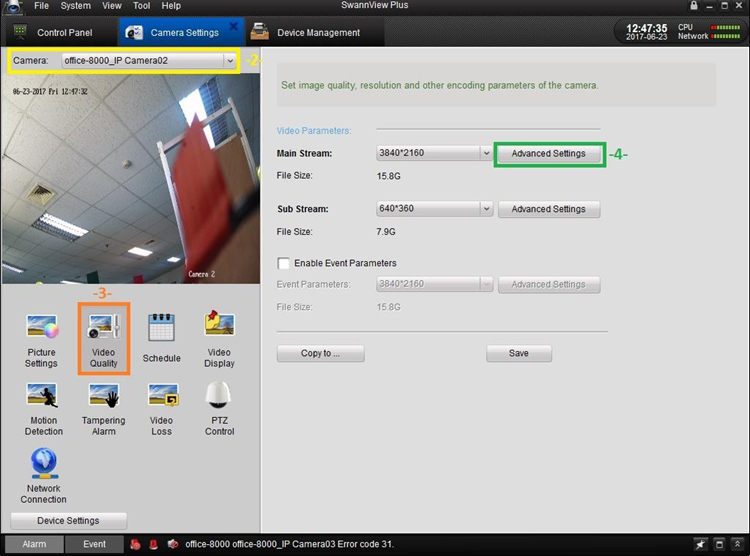Screen dimensions: 750x556
Task: Click the lock icon in title bar
Action: click(x=693, y=5)
